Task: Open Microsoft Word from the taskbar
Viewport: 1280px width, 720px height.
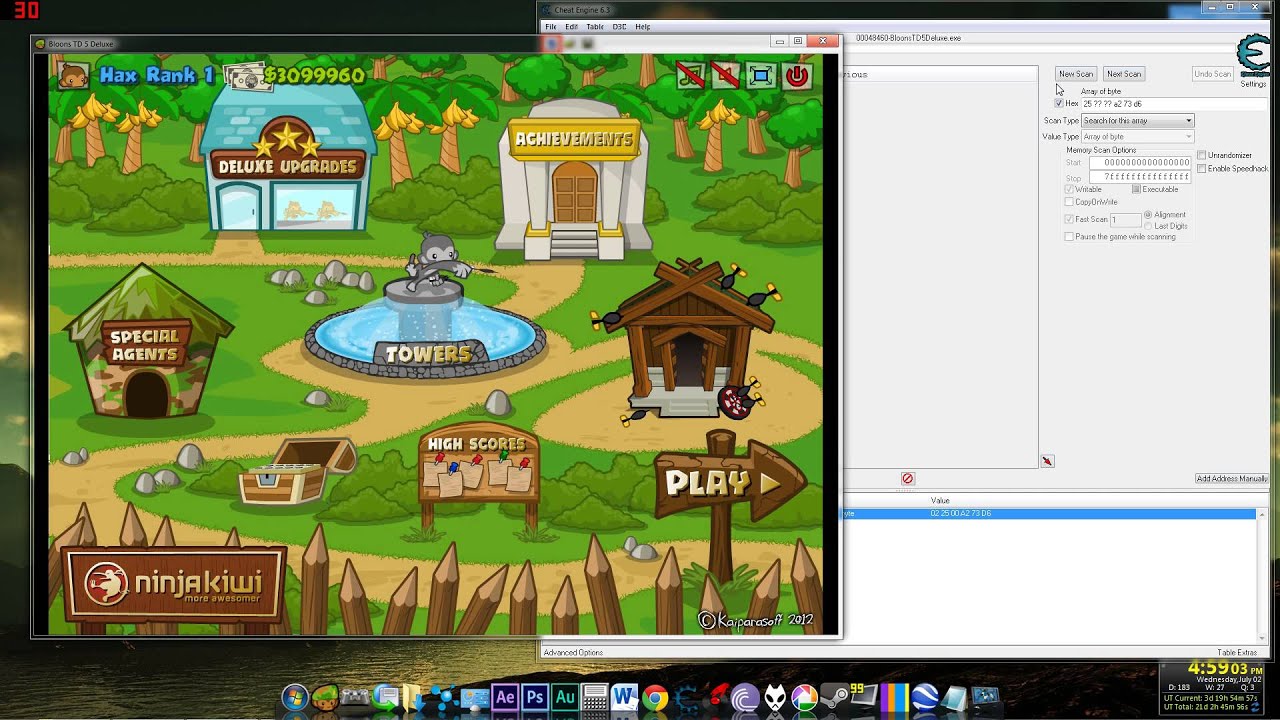Action: [624, 697]
